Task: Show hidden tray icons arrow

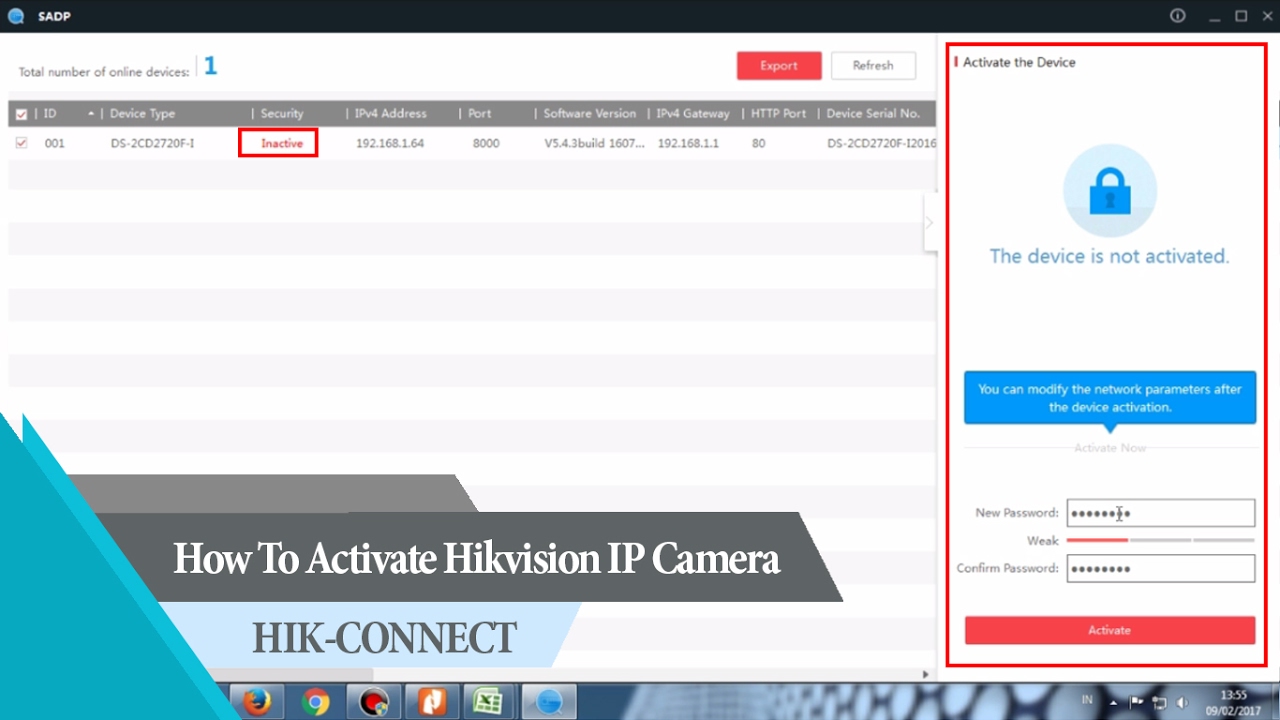Action: point(1114,701)
